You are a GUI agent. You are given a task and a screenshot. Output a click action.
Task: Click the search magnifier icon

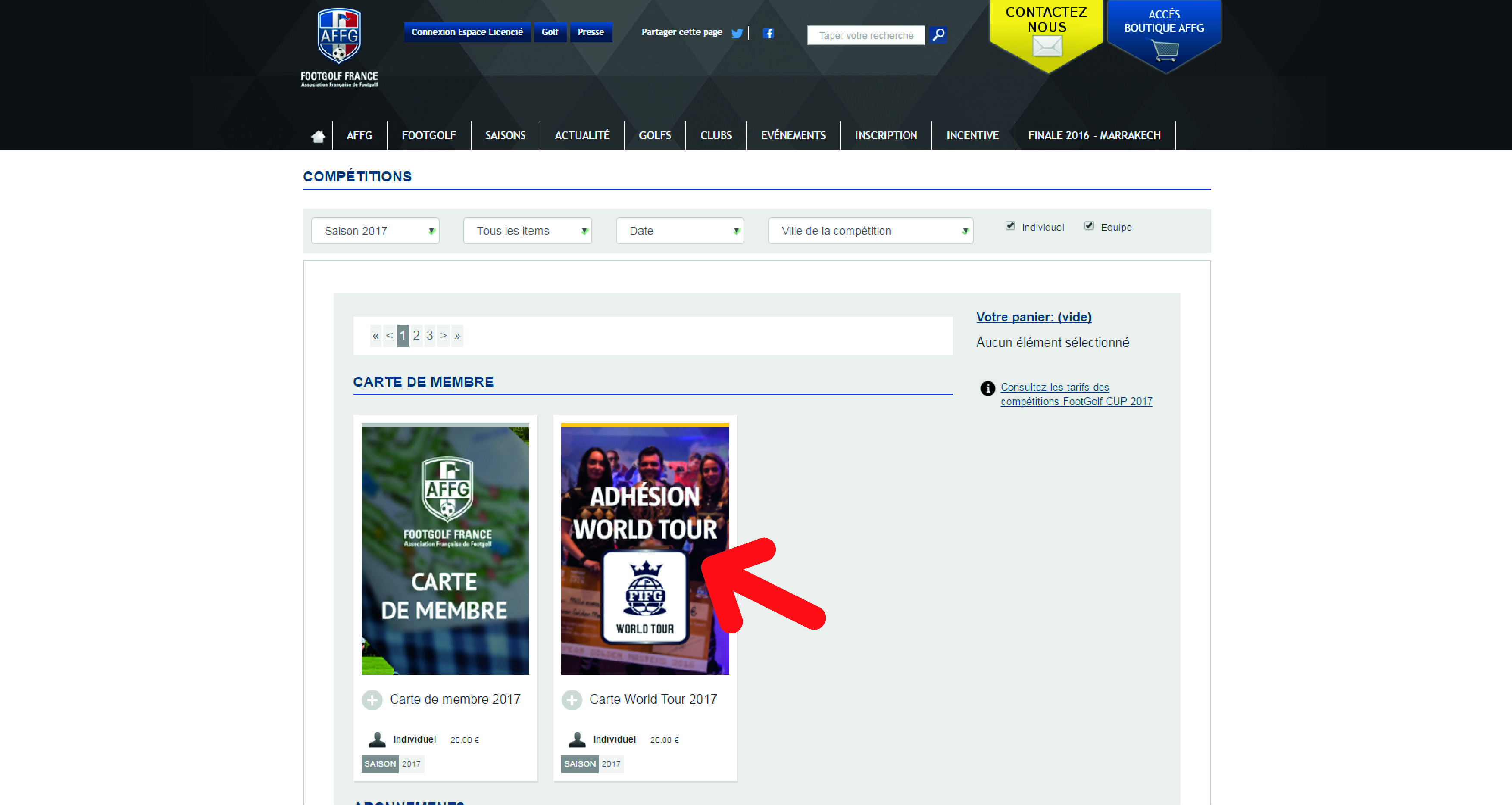[x=938, y=34]
